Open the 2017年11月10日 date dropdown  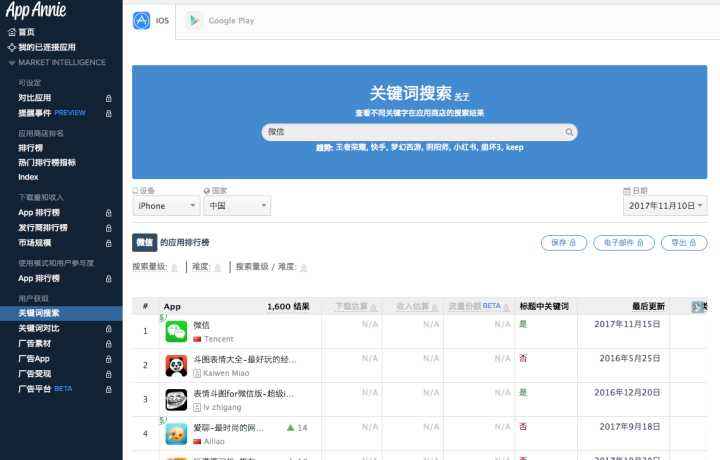[x=665, y=206]
